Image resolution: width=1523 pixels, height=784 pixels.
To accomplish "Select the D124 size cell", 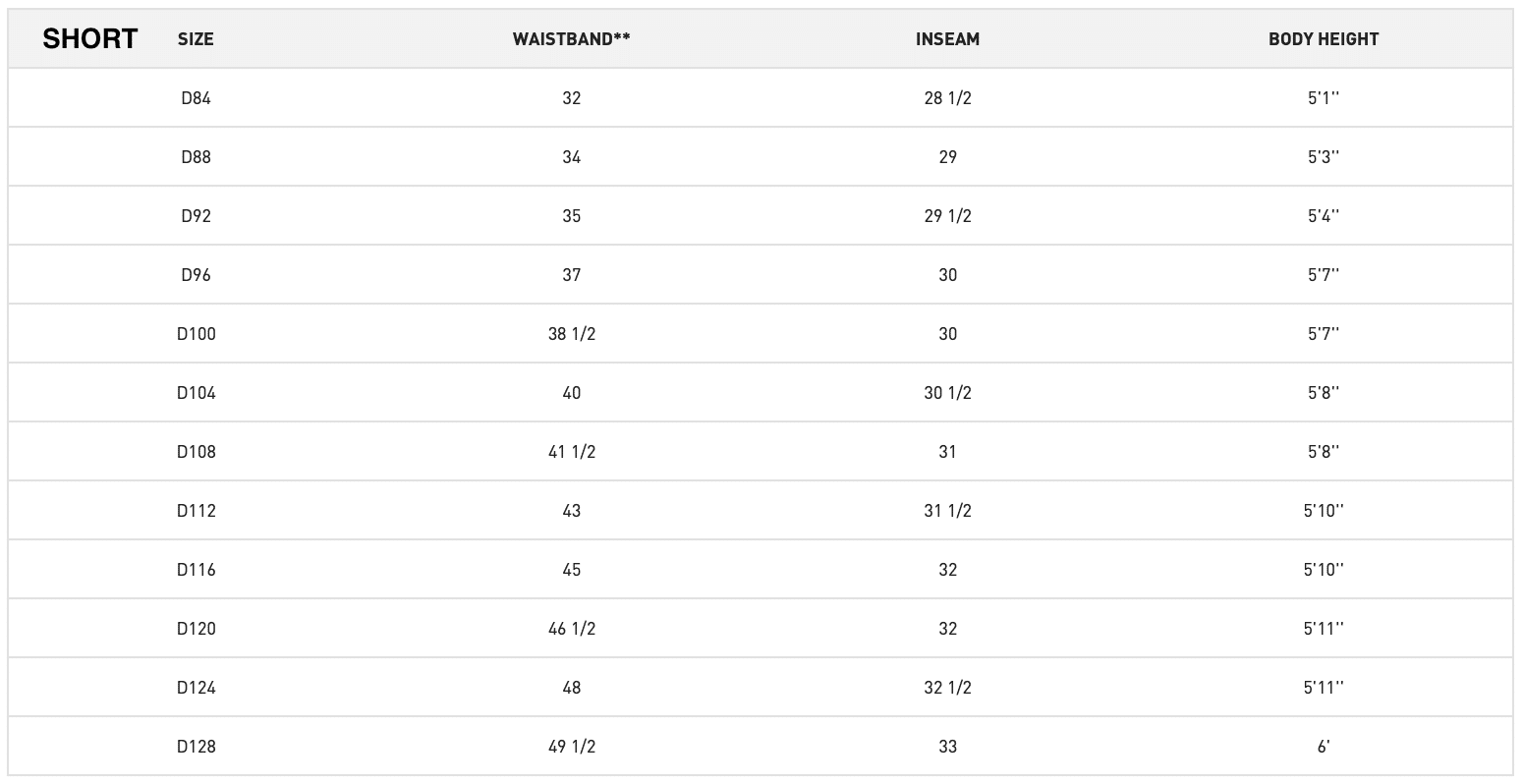I will [x=196, y=688].
